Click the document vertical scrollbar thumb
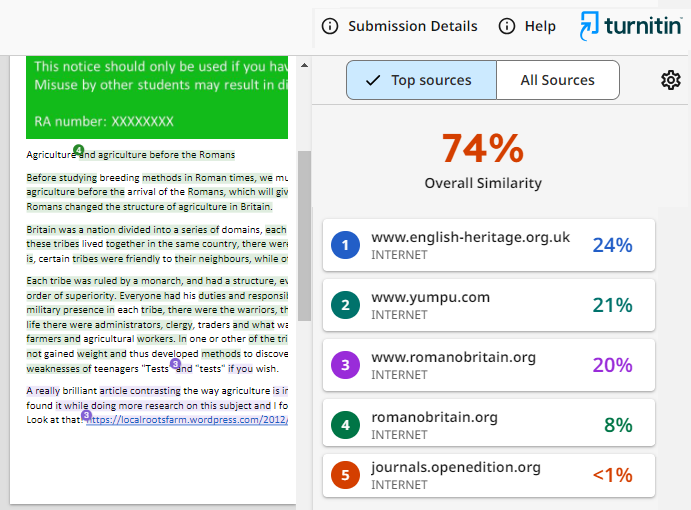 [304, 236]
